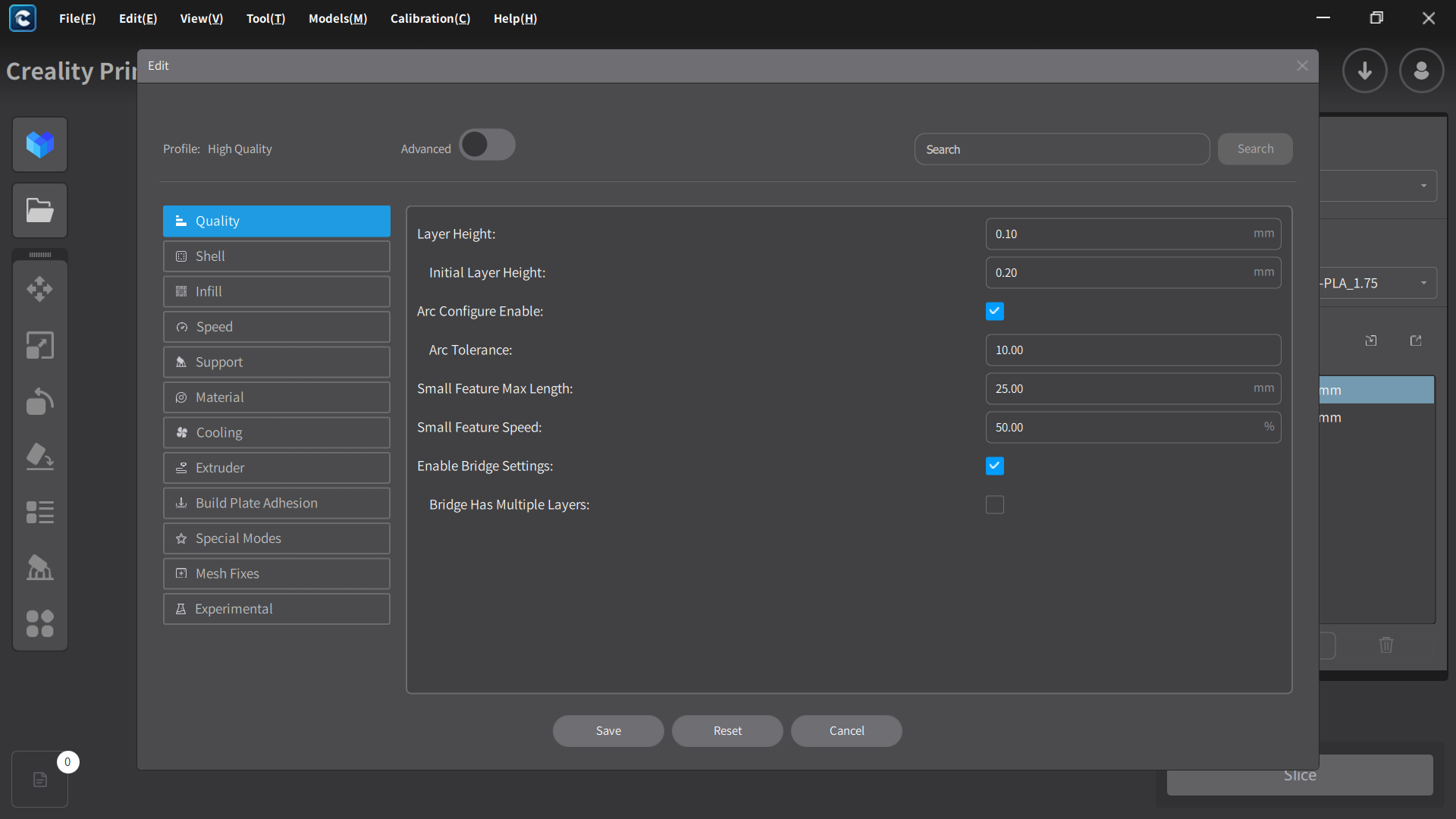Check Bridge Has Multiple Layers
Screen dimensions: 1456x819
point(995,504)
